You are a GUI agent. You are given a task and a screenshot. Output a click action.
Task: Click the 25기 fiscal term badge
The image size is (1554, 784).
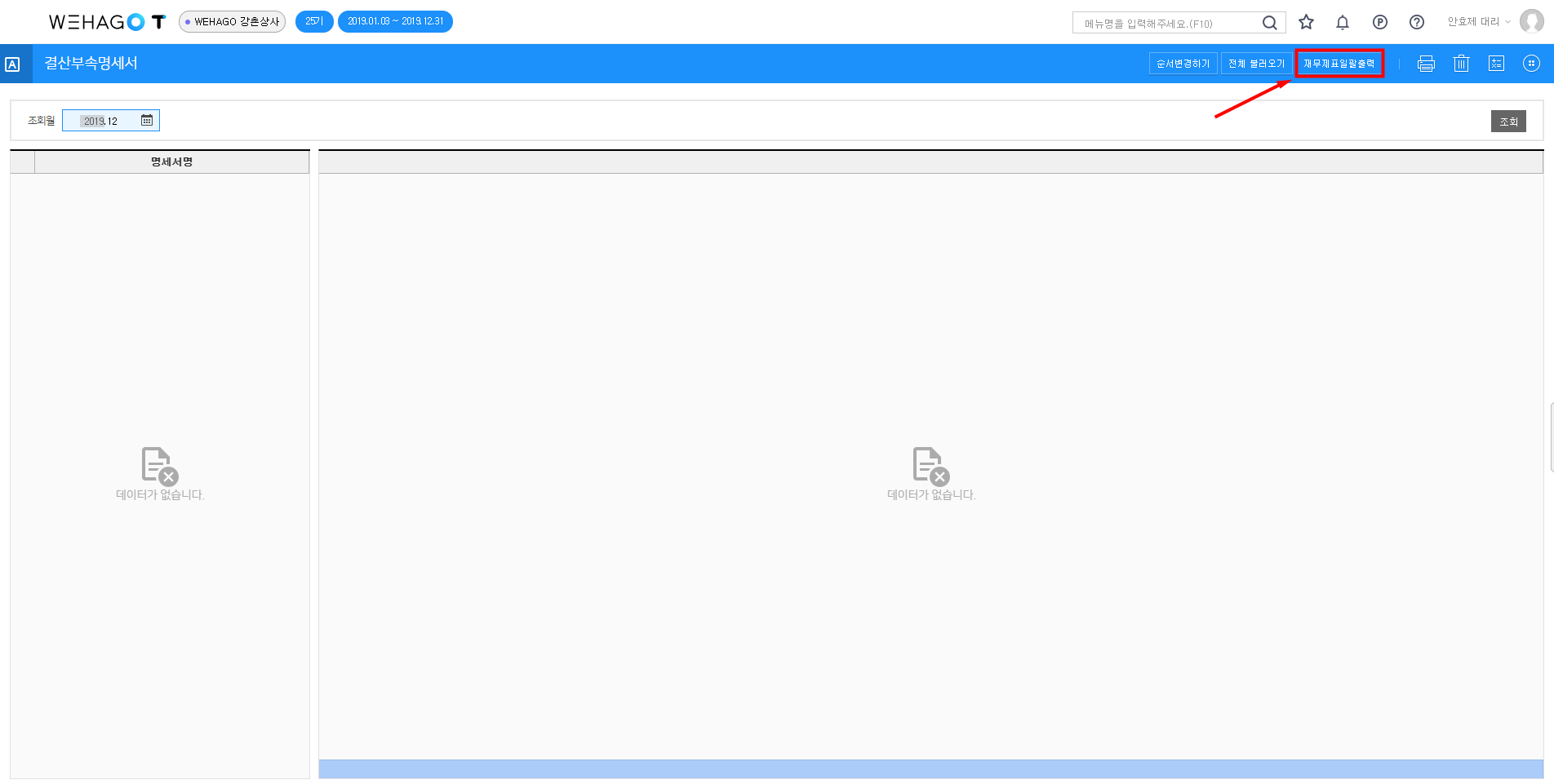[x=314, y=22]
